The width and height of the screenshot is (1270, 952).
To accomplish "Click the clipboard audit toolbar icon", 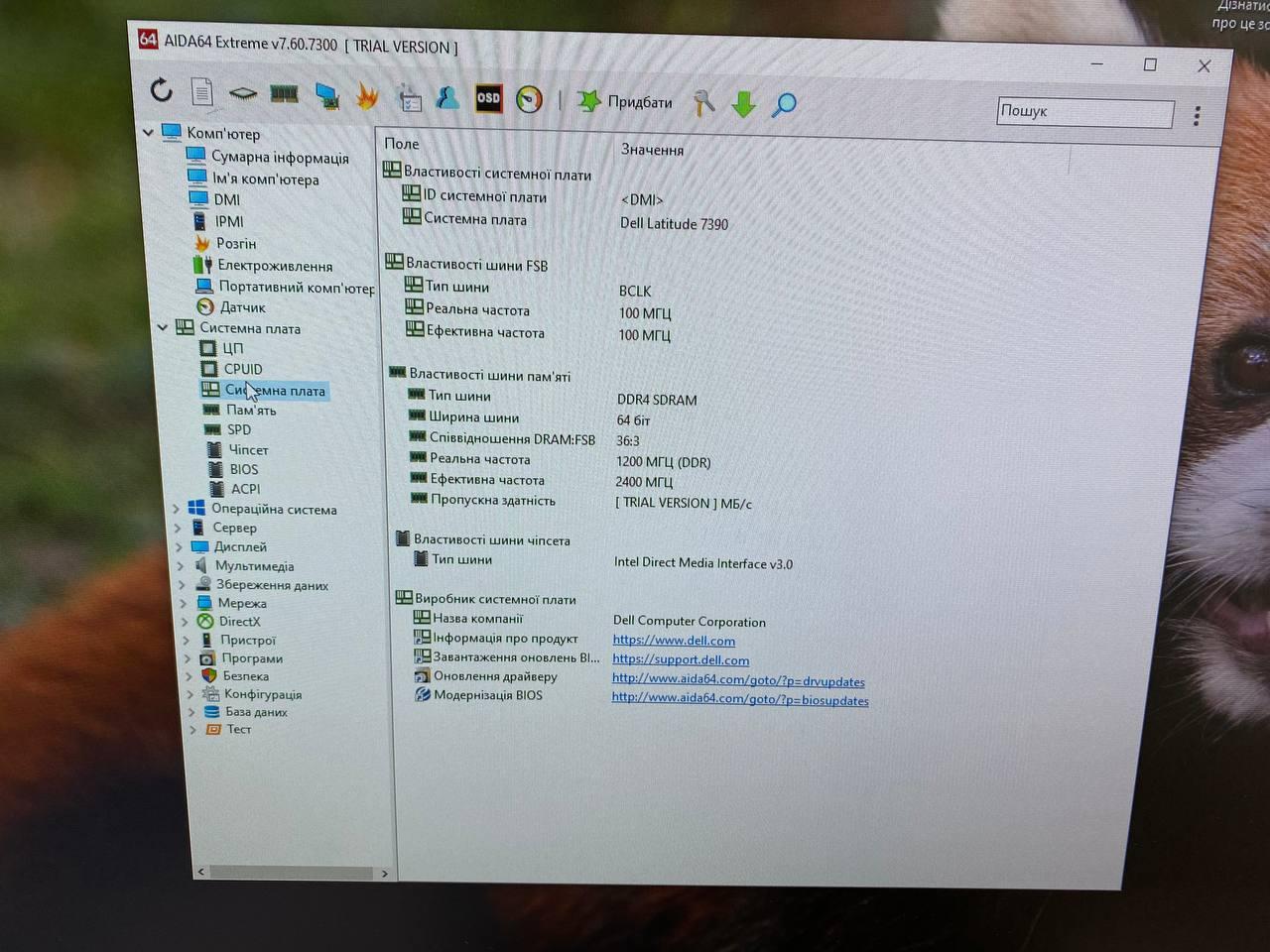I will 409,97.
